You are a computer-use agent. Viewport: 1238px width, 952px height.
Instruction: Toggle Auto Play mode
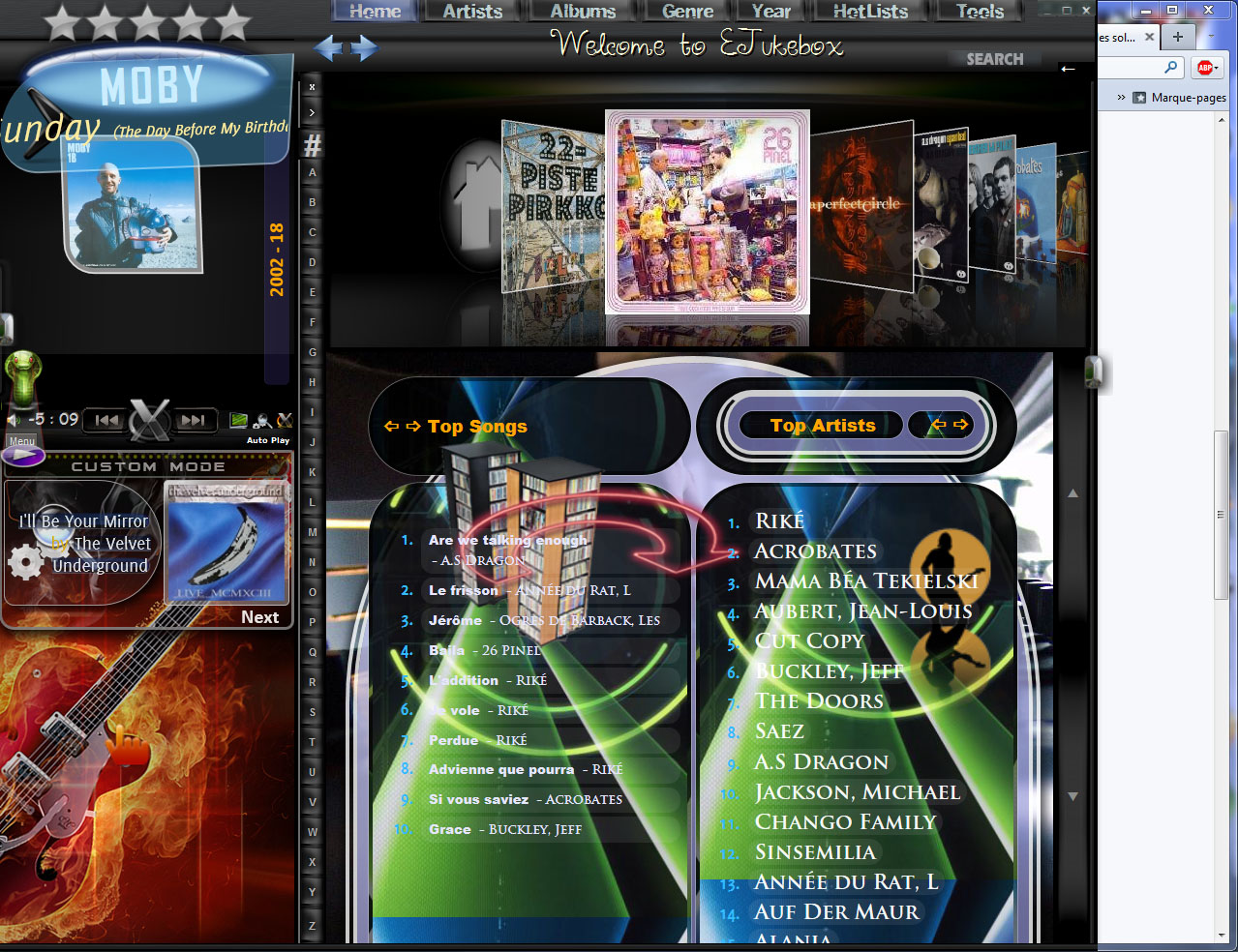click(268, 440)
